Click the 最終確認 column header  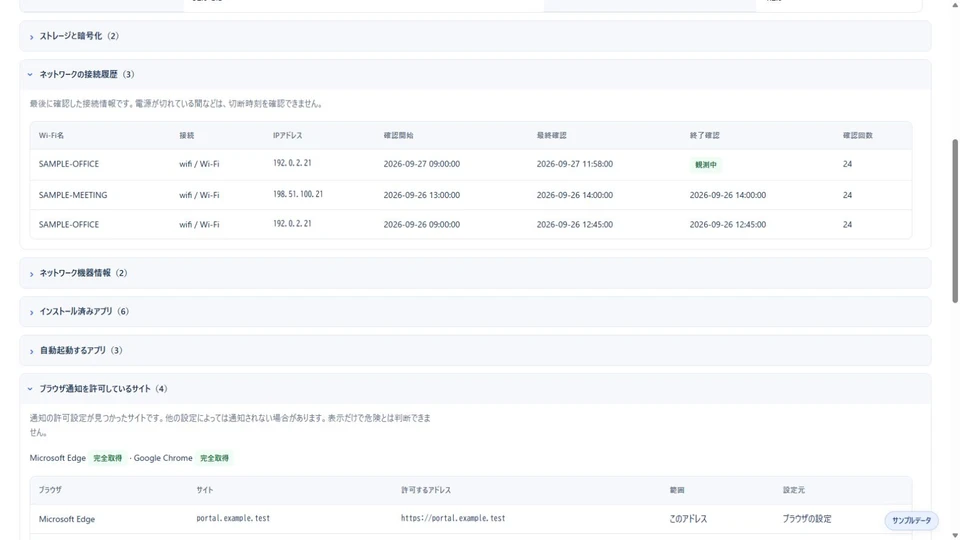[x=552, y=135]
